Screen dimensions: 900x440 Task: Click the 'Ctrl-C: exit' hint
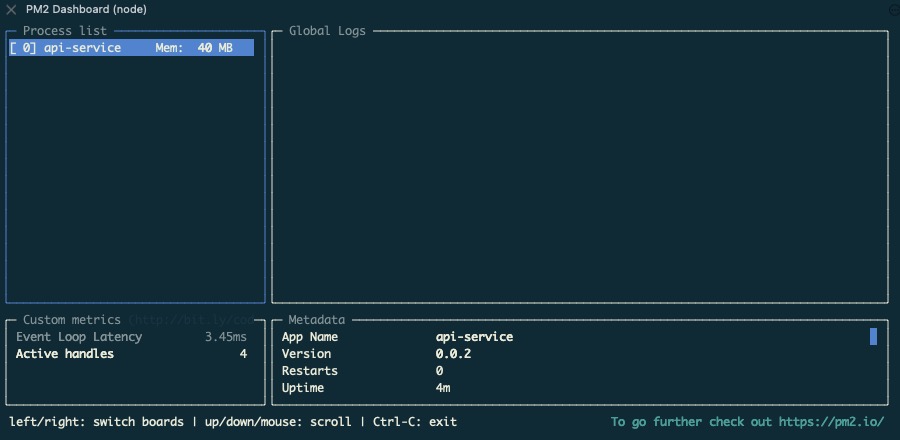coord(415,422)
